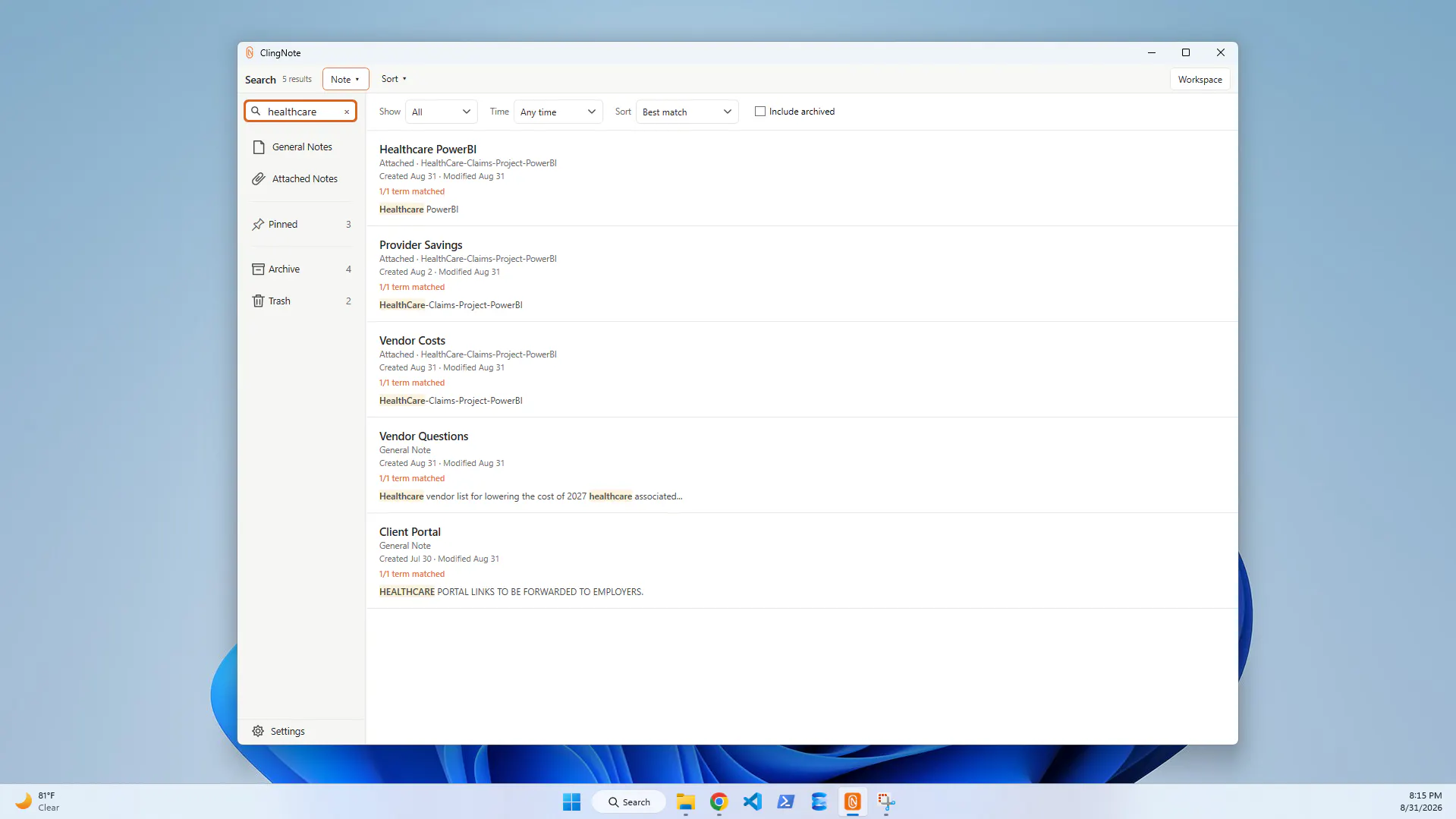Click the Archive box icon

point(258,269)
